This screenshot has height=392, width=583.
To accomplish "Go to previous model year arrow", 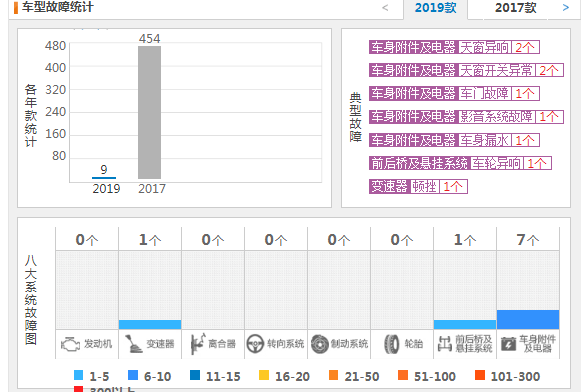I will [x=385, y=7].
